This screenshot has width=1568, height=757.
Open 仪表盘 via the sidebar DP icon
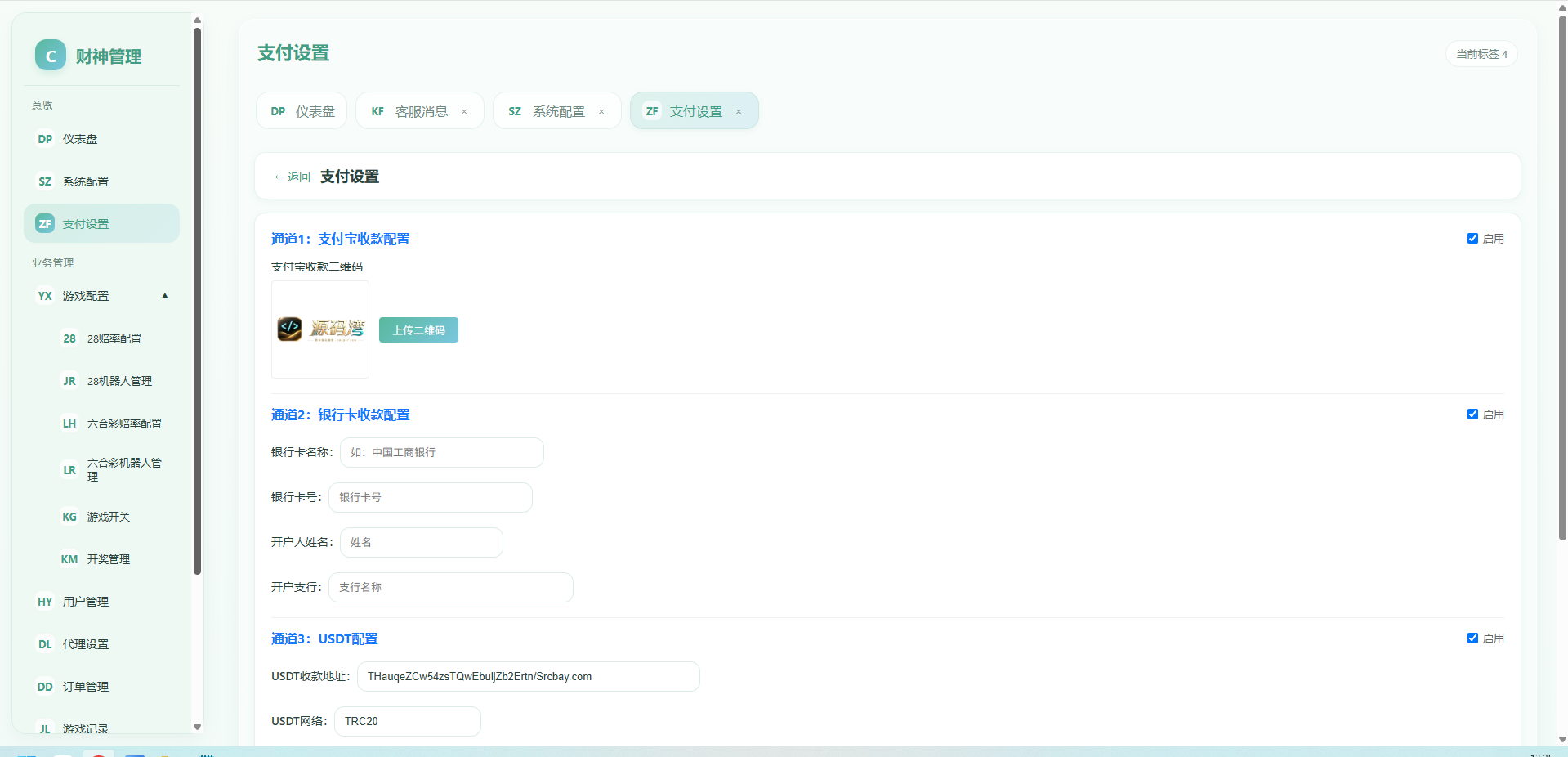[45, 139]
